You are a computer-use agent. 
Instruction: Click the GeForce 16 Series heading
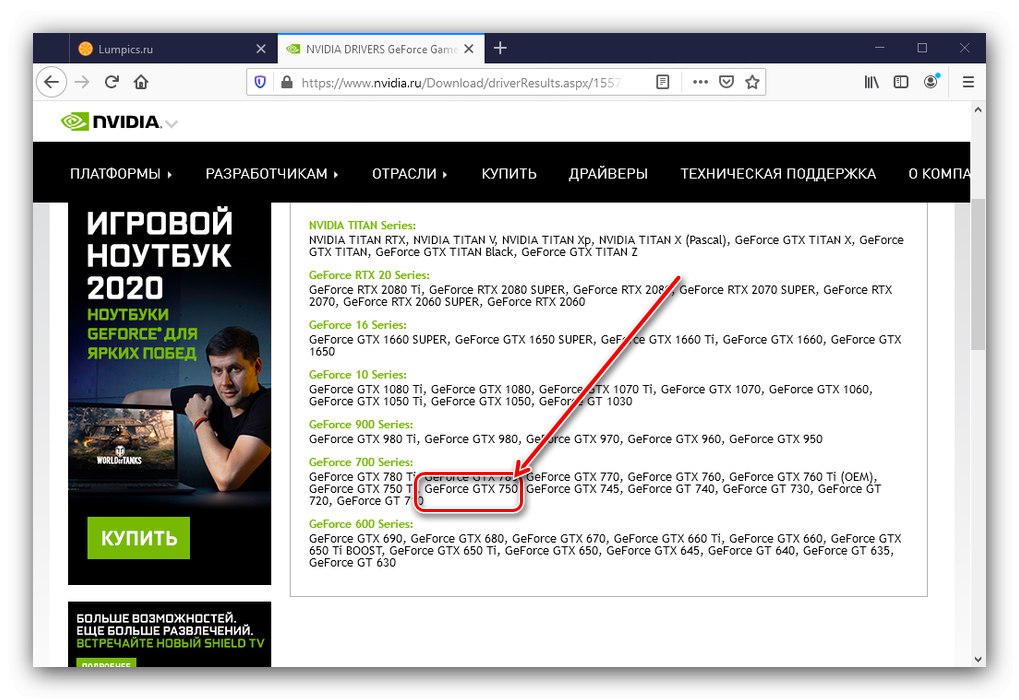coord(357,324)
